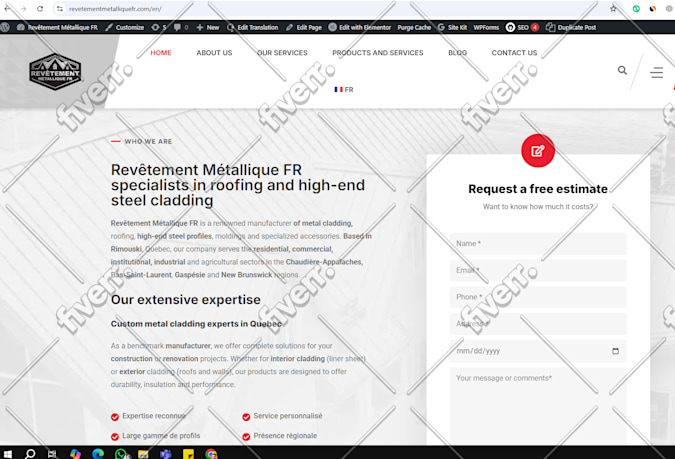Open PRODUCTS AND SERVICES nav item
Viewport: 675px width, 459px height.
378,53
